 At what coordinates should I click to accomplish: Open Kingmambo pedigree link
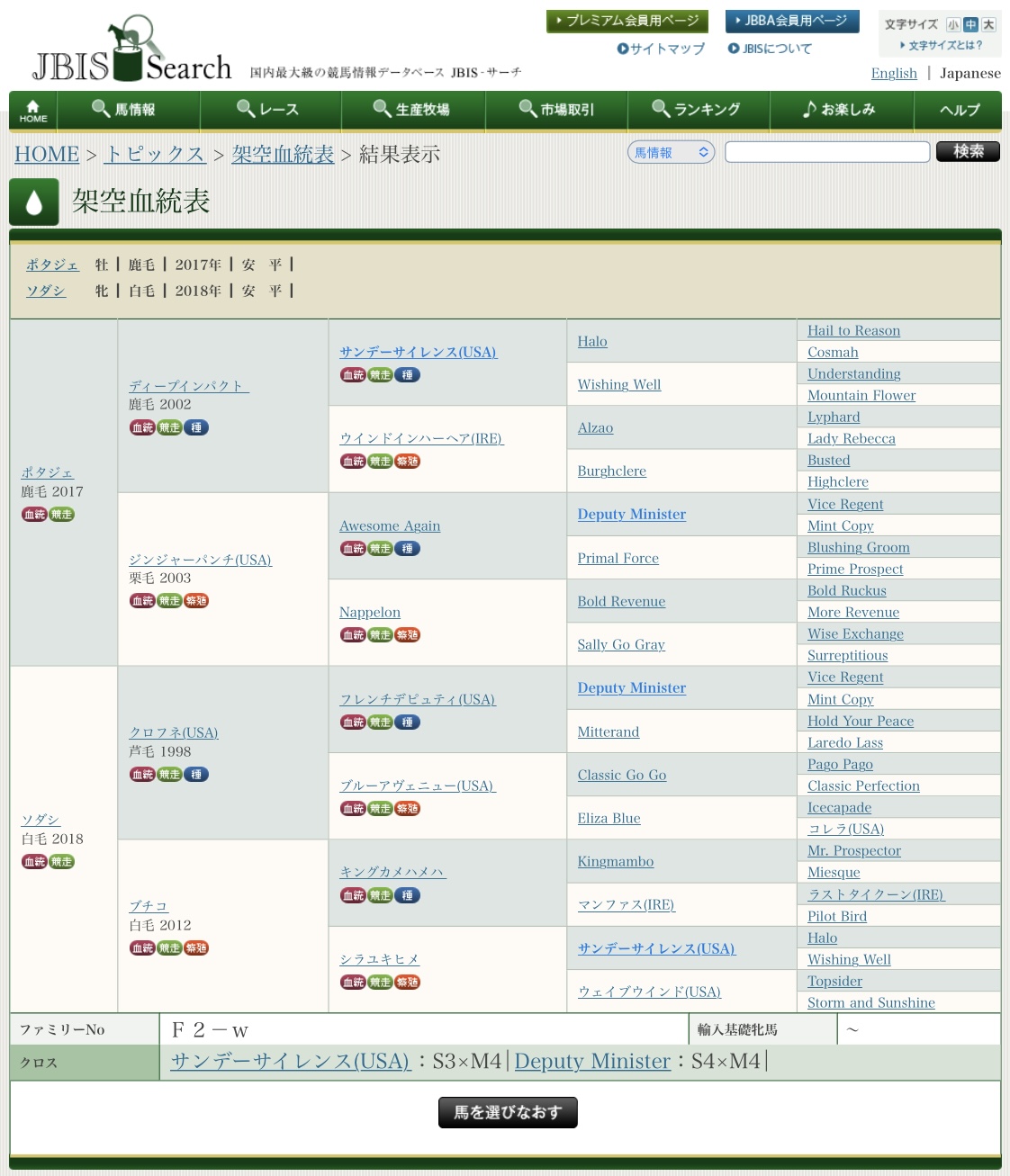pyautogui.click(x=616, y=861)
